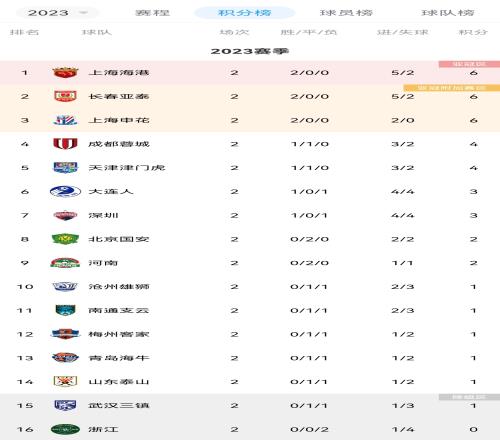Click the 深圳 team logo

pyautogui.click(x=65, y=215)
